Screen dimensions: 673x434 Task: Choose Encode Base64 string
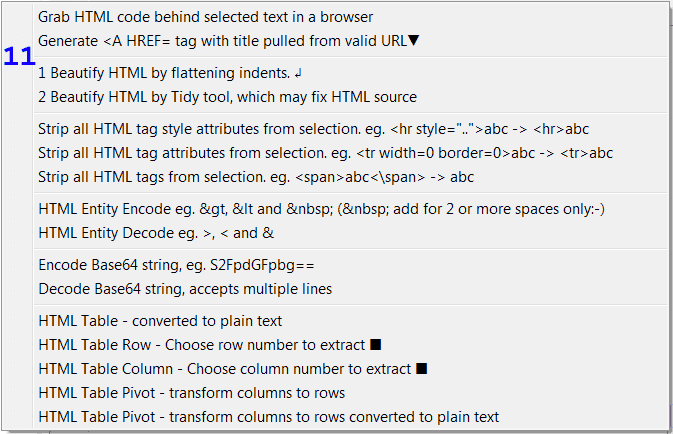point(176,265)
